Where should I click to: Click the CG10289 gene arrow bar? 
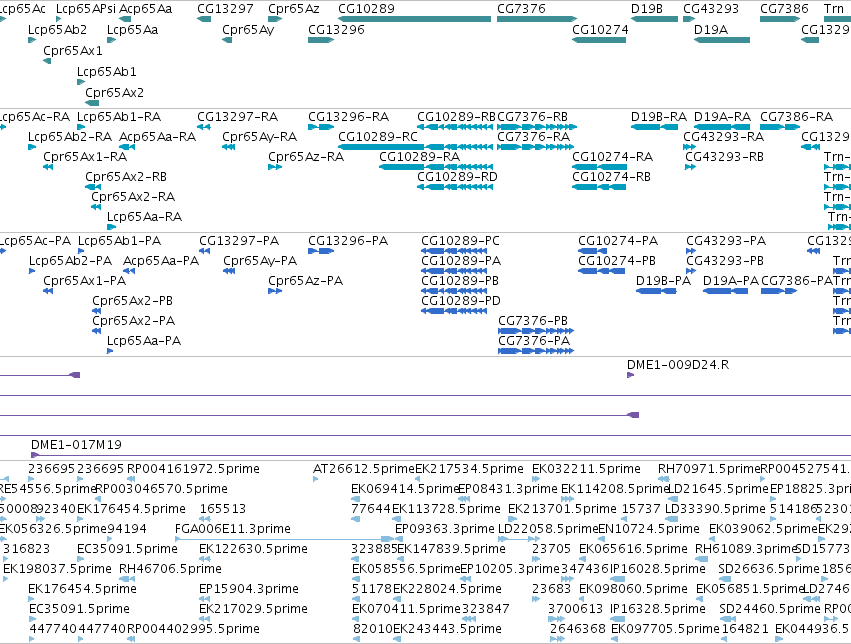(414, 19)
